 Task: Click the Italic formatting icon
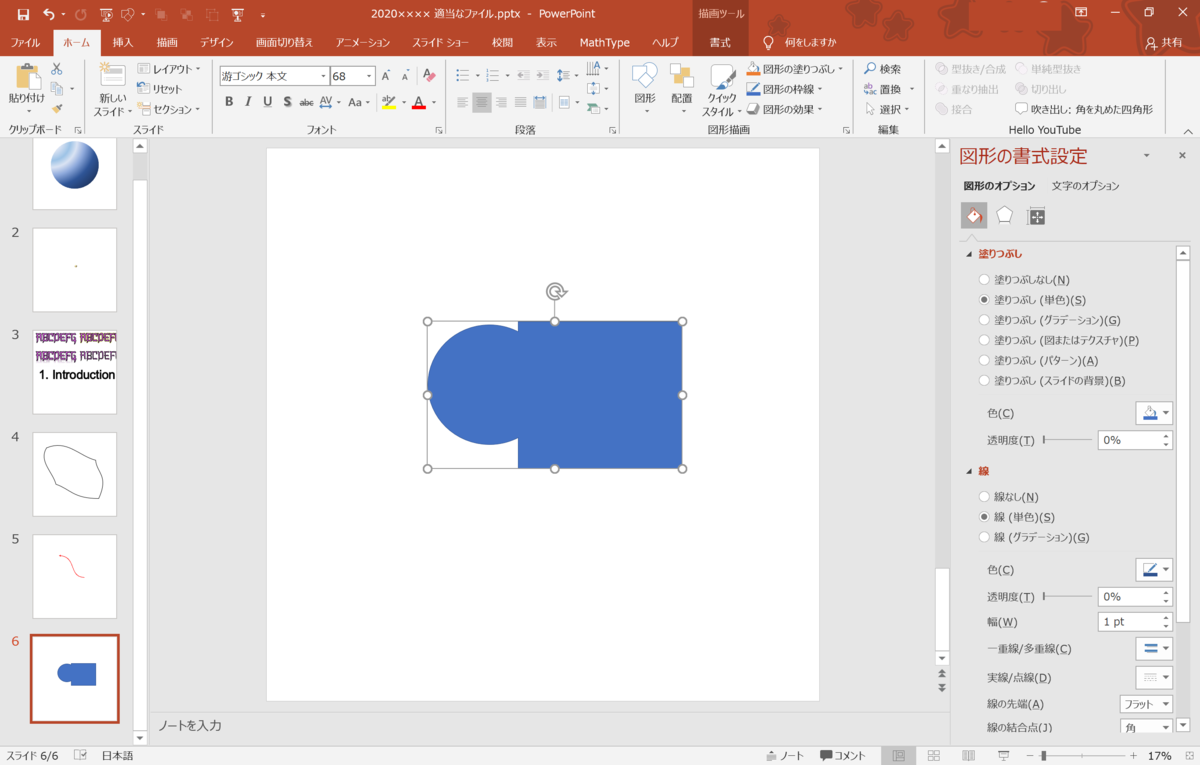(x=248, y=102)
